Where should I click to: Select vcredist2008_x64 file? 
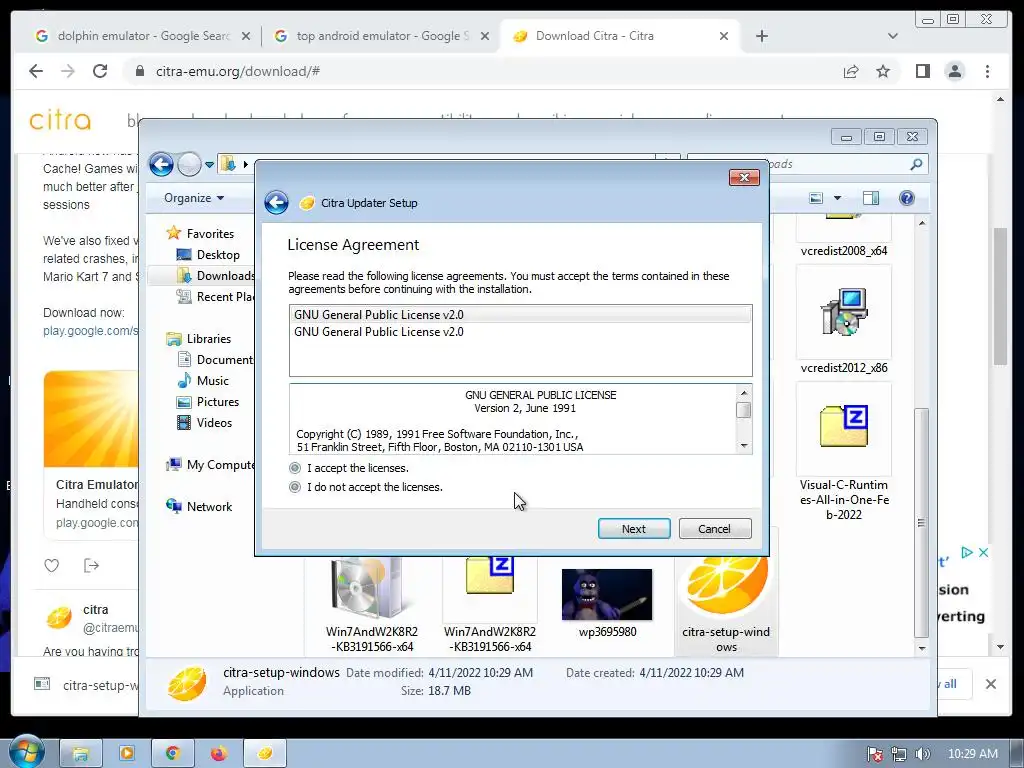pos(844,237)
